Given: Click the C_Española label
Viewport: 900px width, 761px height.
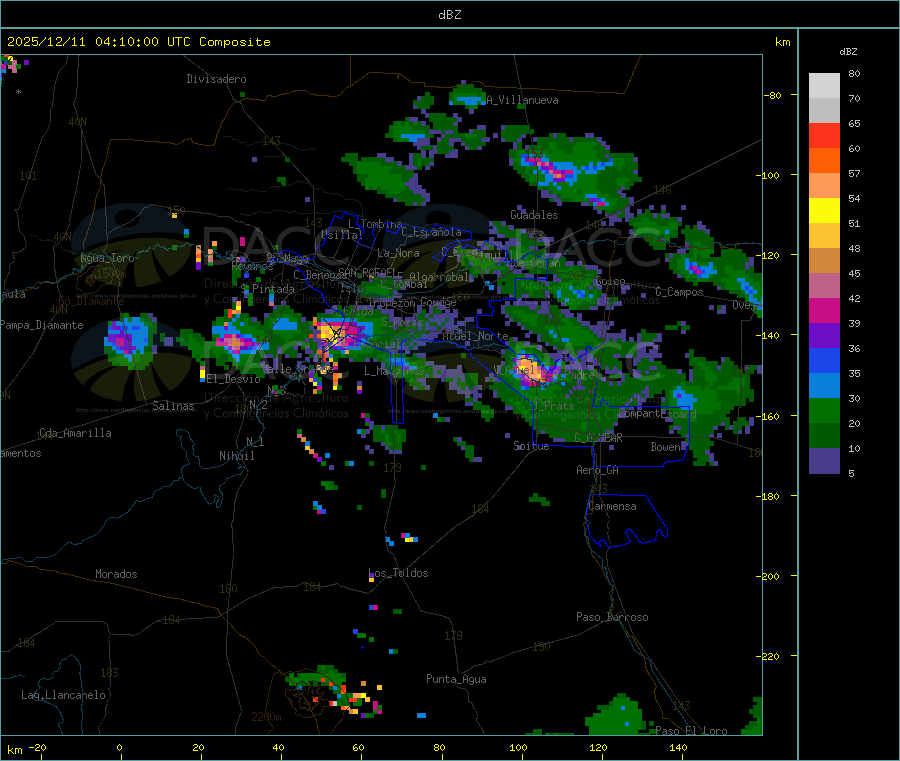Looking at the screenshot, I should click(431, 232).
